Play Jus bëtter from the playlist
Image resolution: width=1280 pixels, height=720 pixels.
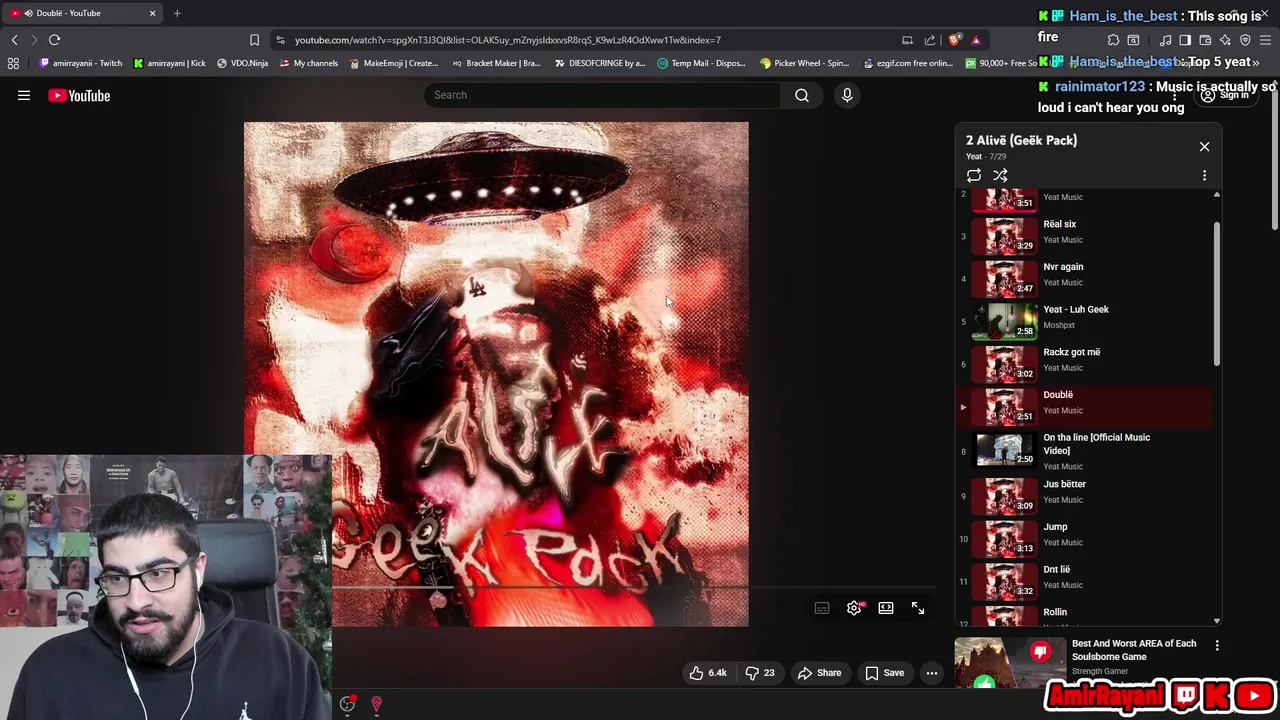coord(1084,496)
